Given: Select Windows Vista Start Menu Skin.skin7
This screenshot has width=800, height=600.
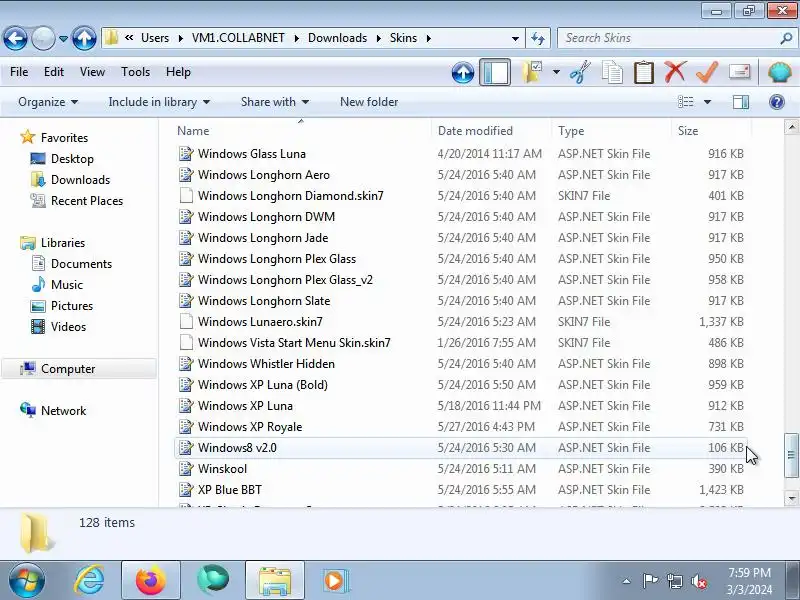Looking at the screenshot, I should point(461,342).
